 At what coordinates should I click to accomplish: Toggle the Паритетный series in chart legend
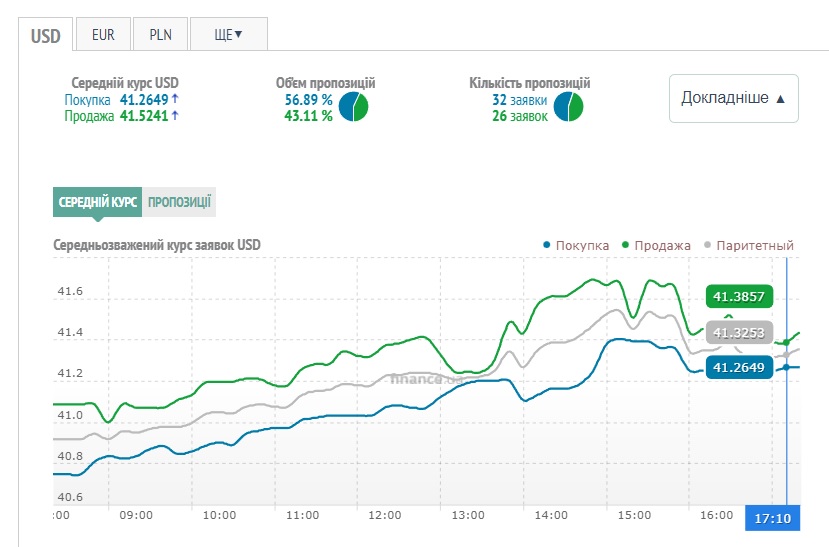pos(749,245)
